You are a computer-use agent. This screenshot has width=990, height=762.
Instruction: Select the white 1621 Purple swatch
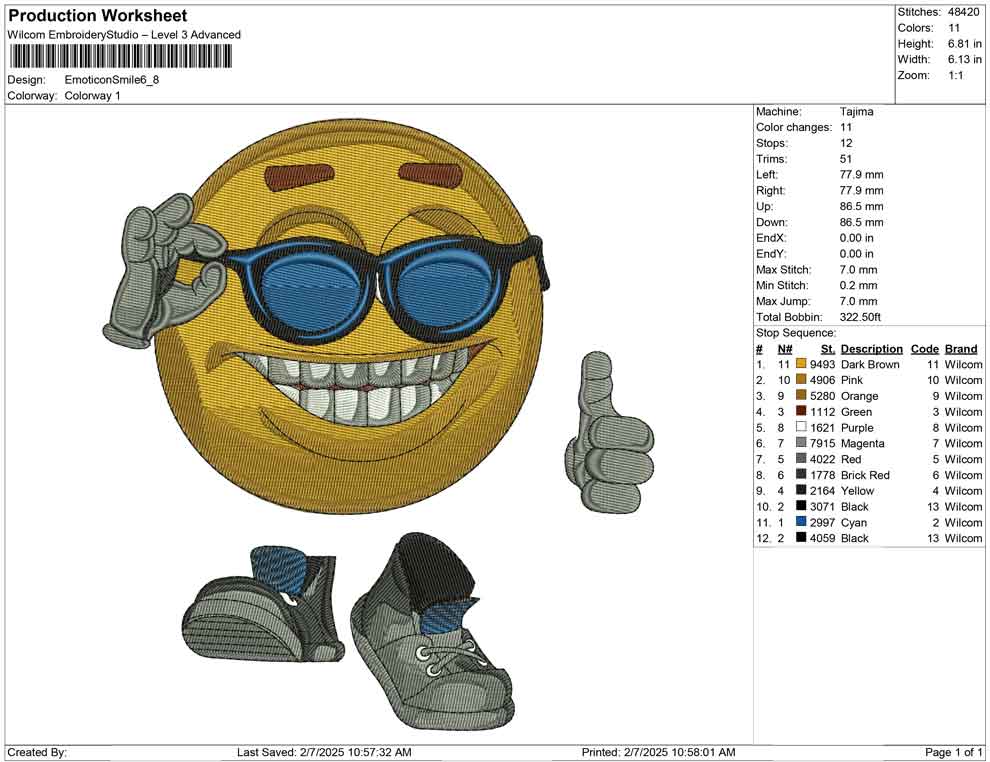click(x=801, y=427)
